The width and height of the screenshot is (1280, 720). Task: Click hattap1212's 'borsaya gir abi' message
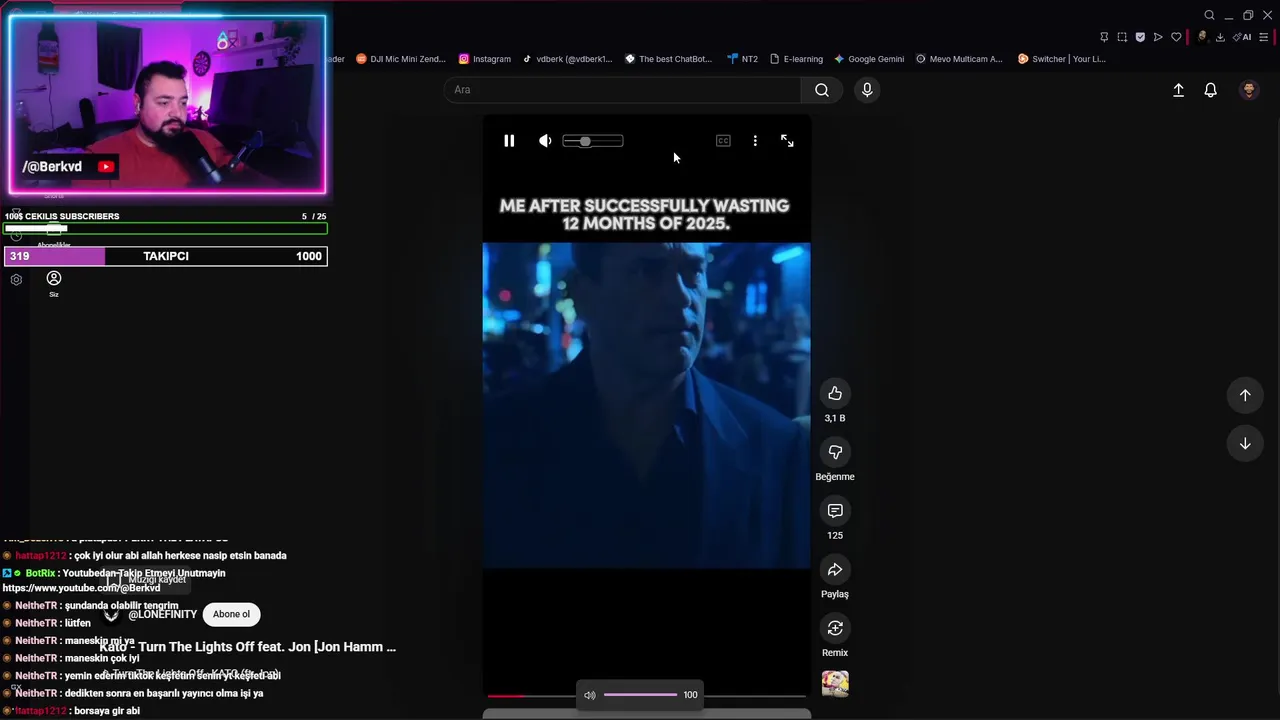click(x=106, y=711)
